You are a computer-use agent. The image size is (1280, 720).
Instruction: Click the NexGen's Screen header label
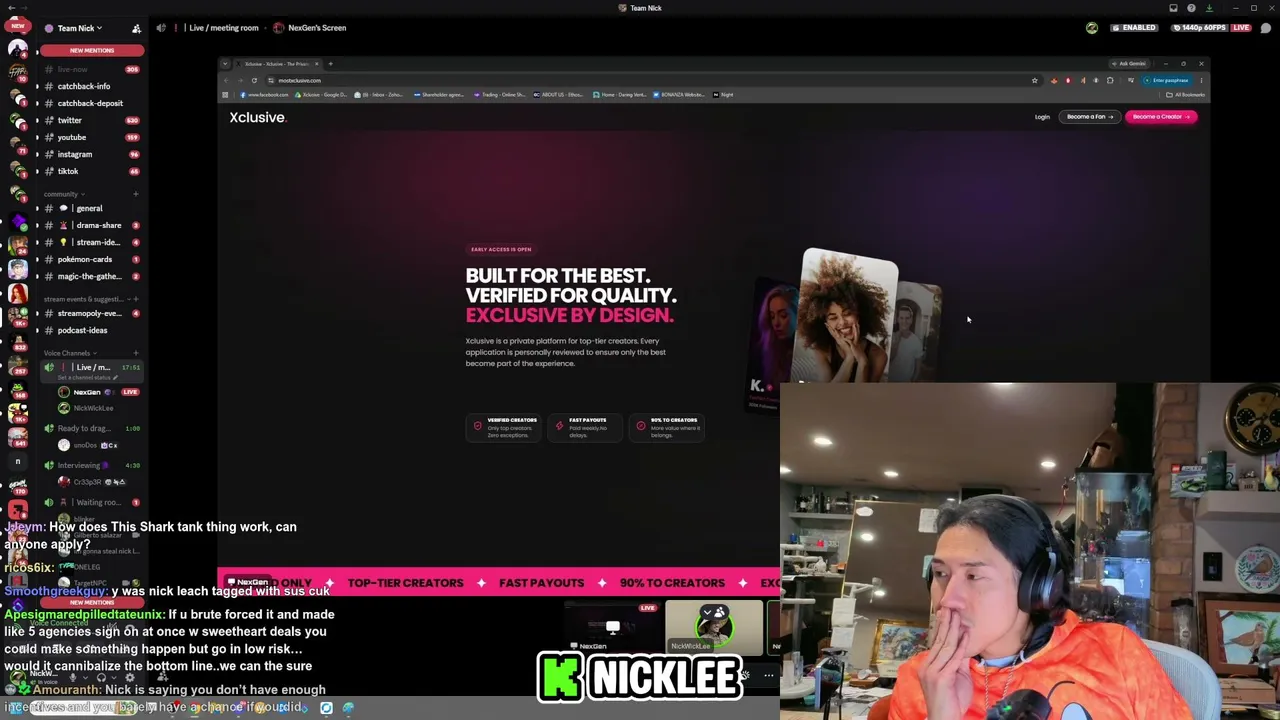click(x=309, y=28)
